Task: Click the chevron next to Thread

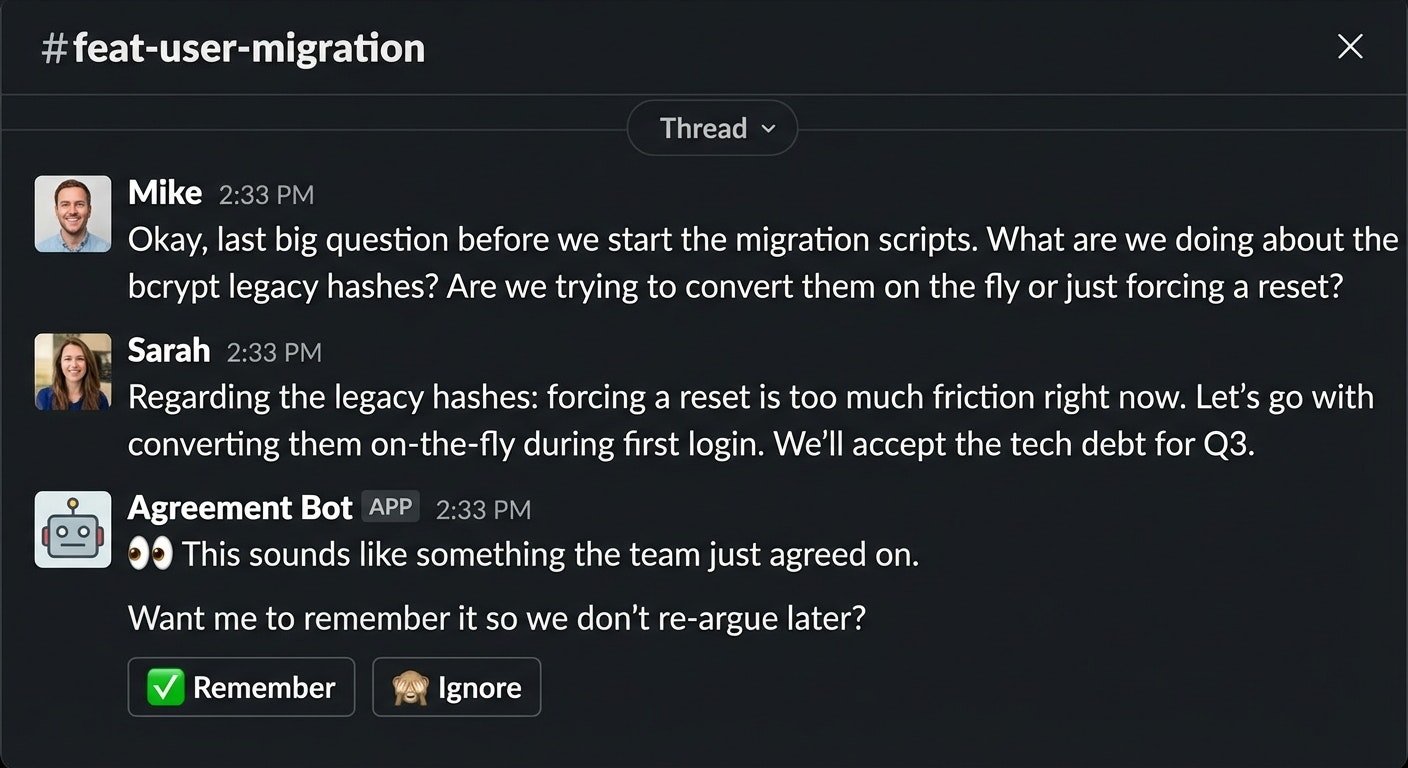Action: (x=769, y=129)
